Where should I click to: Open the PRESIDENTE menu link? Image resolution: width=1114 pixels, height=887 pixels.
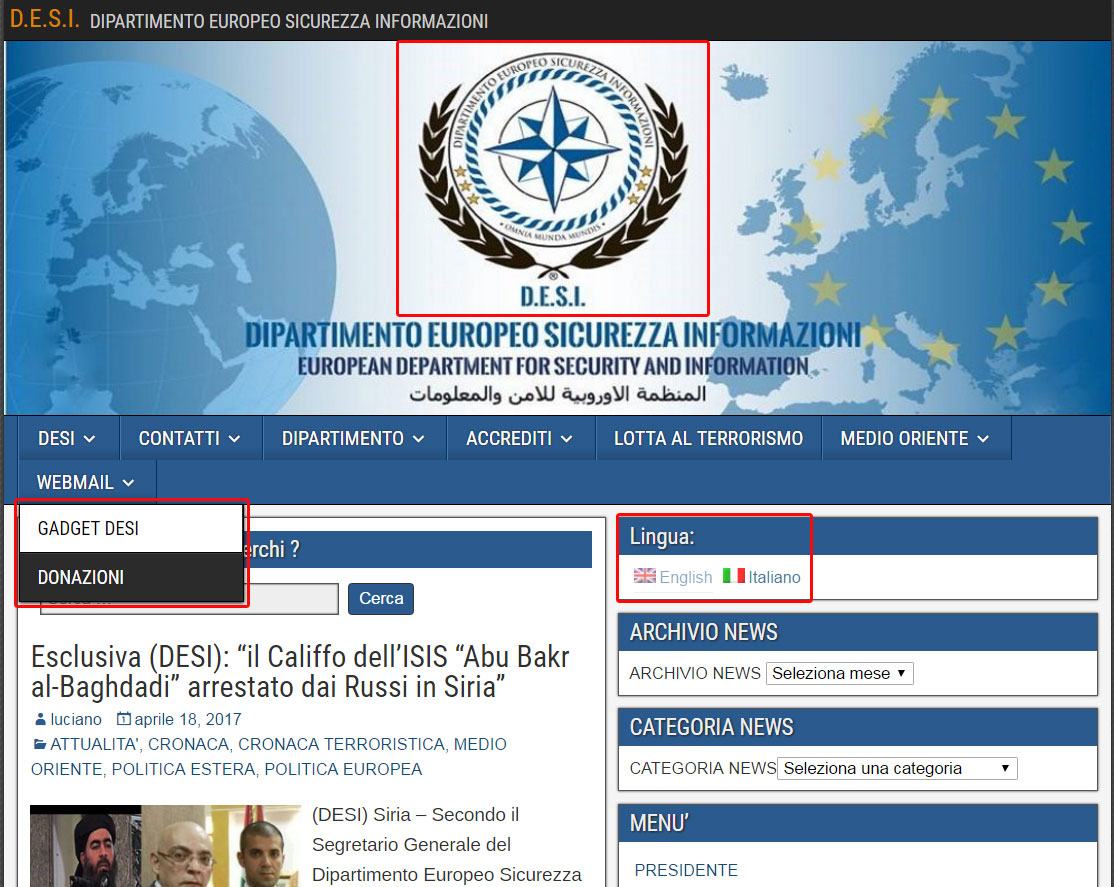(686, 870)
